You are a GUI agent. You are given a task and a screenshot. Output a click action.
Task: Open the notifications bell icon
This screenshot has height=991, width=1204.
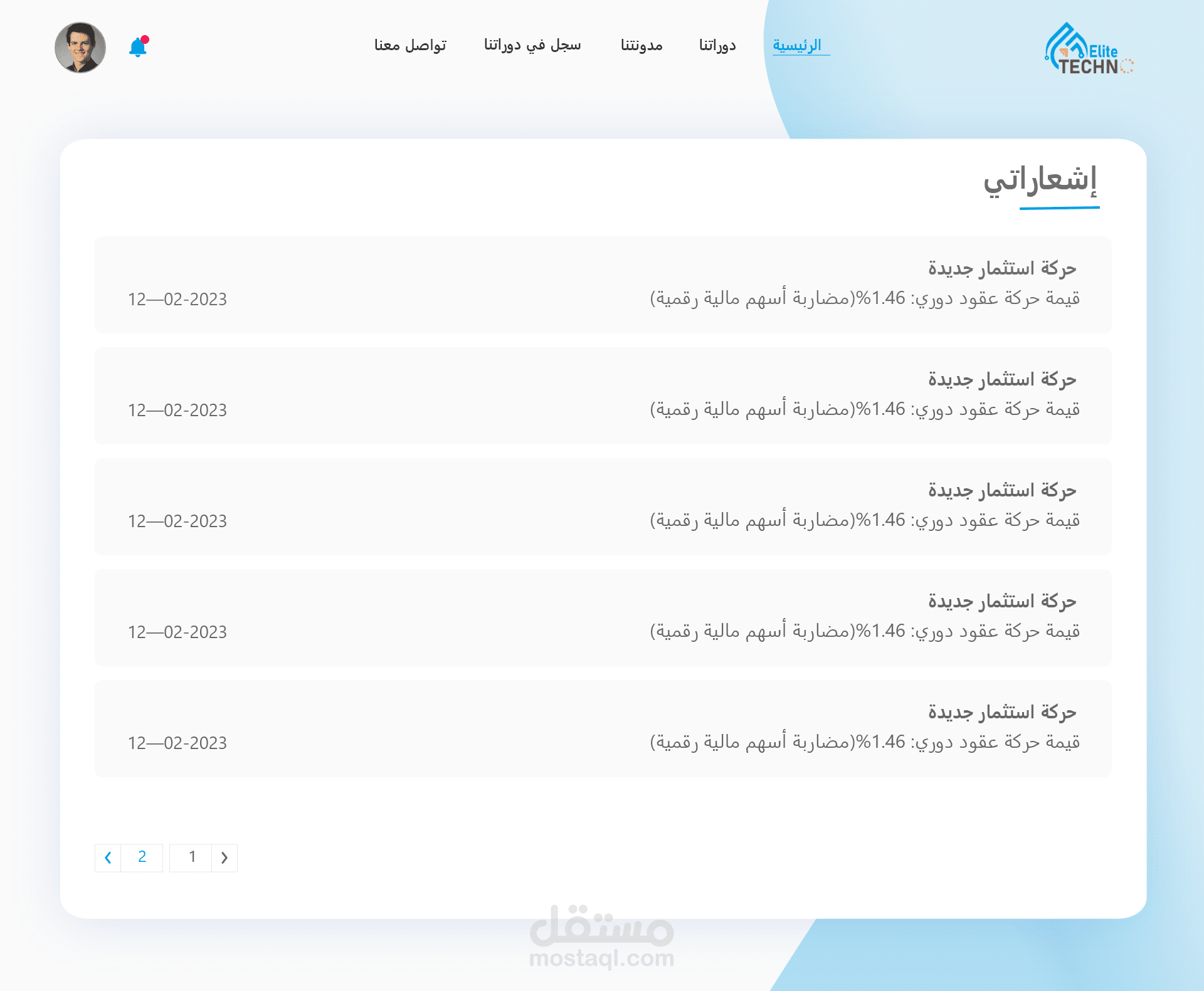tap(138, 47)
